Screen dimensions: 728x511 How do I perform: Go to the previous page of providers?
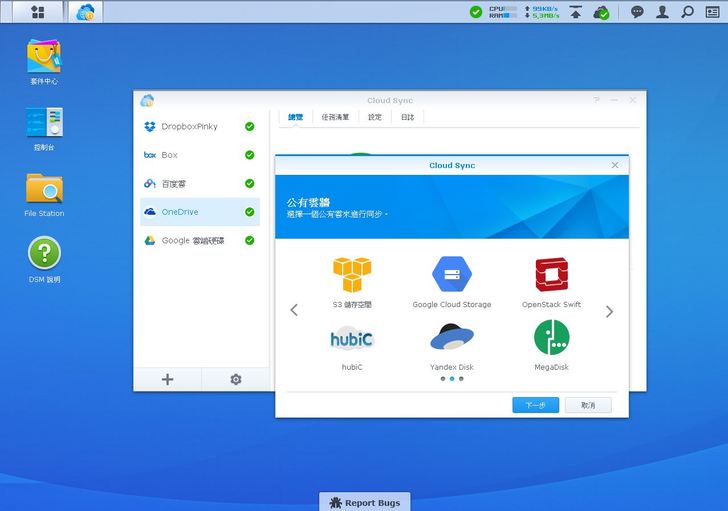click(x=294, y=311)
